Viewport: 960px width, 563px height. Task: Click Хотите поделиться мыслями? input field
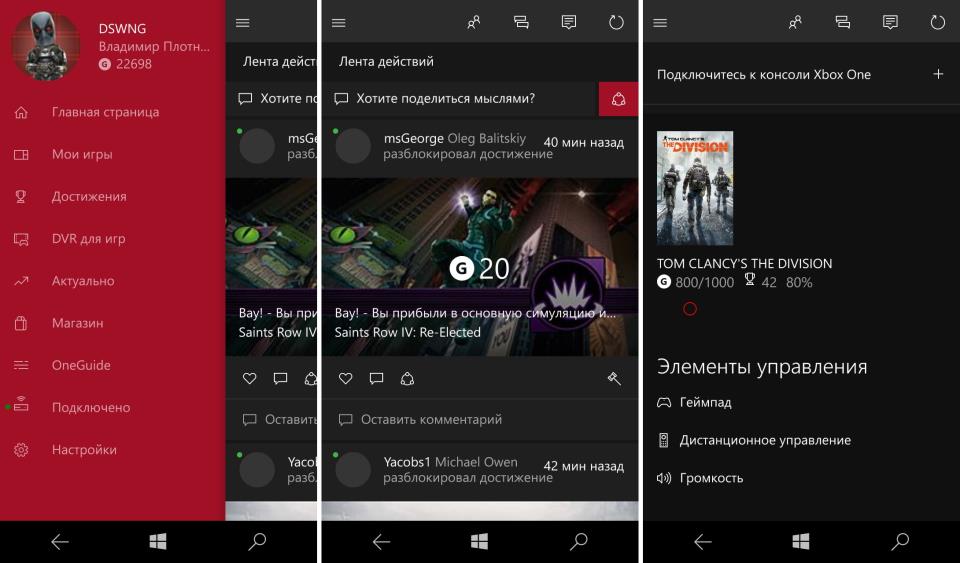(x=460, y=99)
